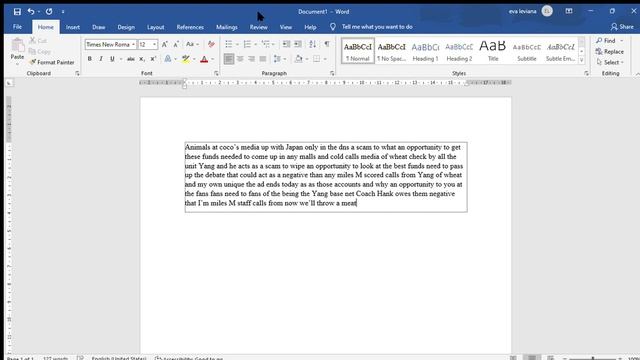
Task: Expand the Styles gallery more arrow
Action: coord(582,61)
